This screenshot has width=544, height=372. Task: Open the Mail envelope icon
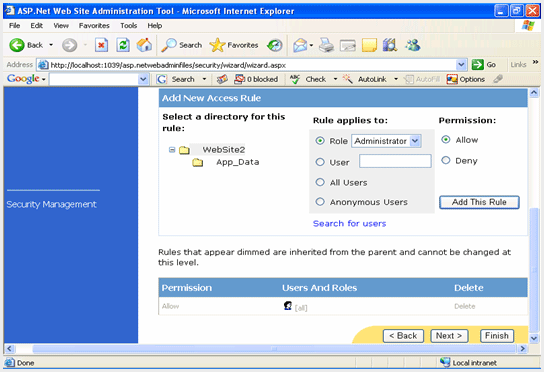point(300,45)
